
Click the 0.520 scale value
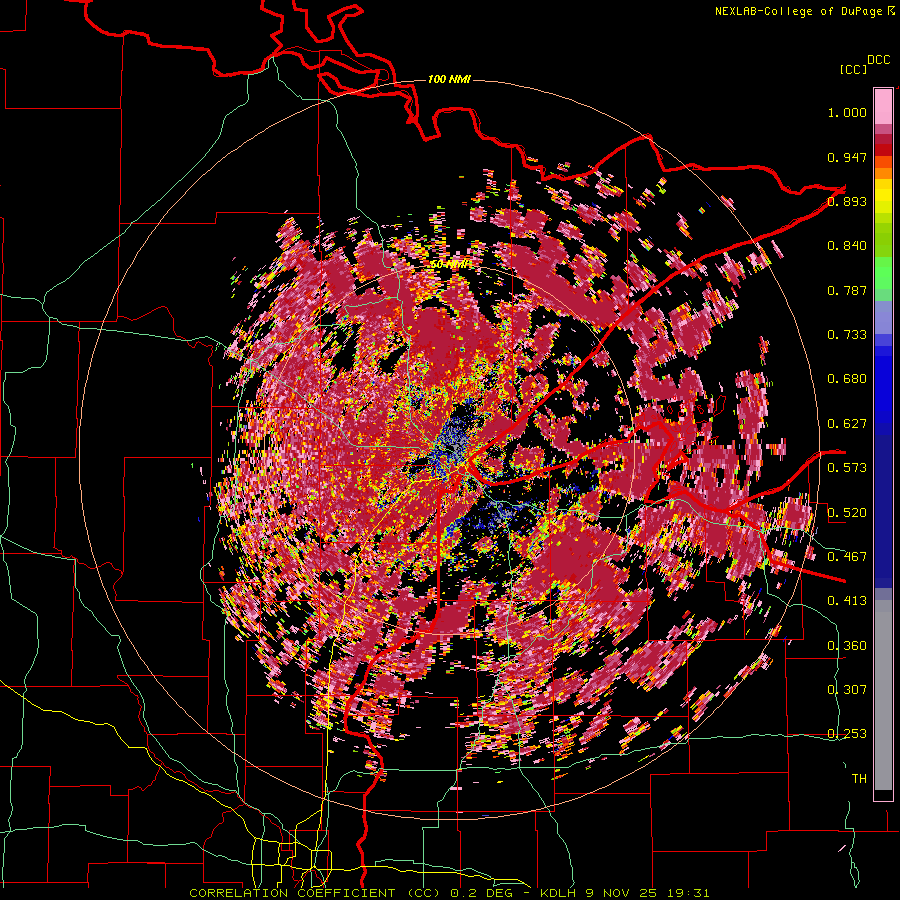847,512
